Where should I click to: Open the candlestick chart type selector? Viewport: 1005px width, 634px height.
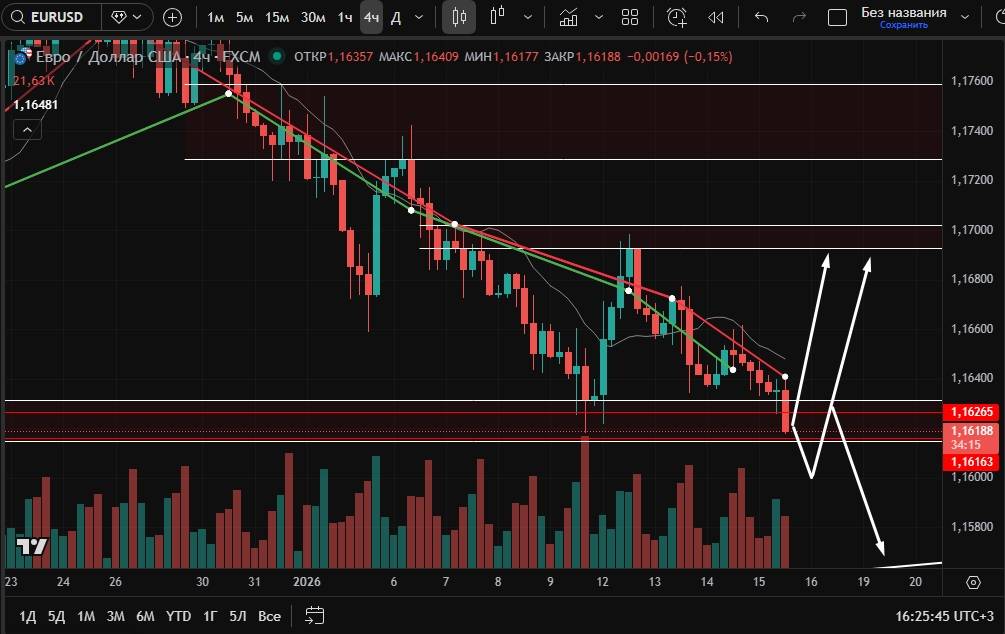460,17
